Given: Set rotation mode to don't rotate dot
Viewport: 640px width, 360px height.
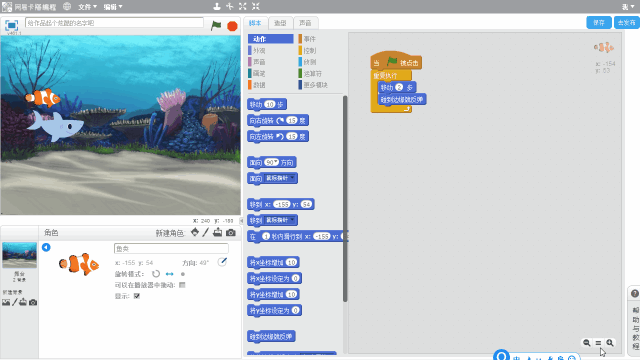Looking at the screenshot, I should pyautogui.click(x=183, y=274).
